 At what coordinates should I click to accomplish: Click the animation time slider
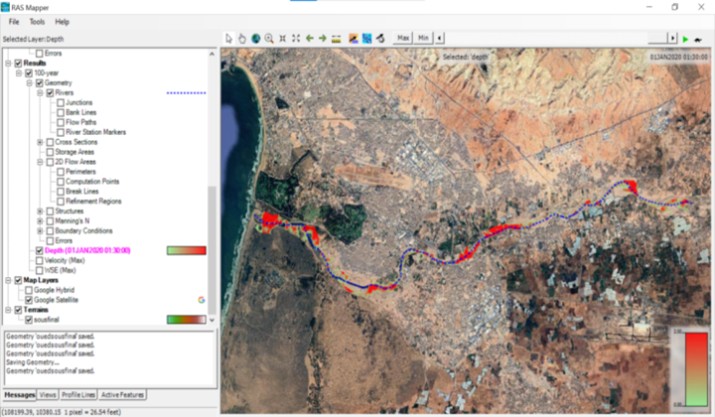(658, 38)
